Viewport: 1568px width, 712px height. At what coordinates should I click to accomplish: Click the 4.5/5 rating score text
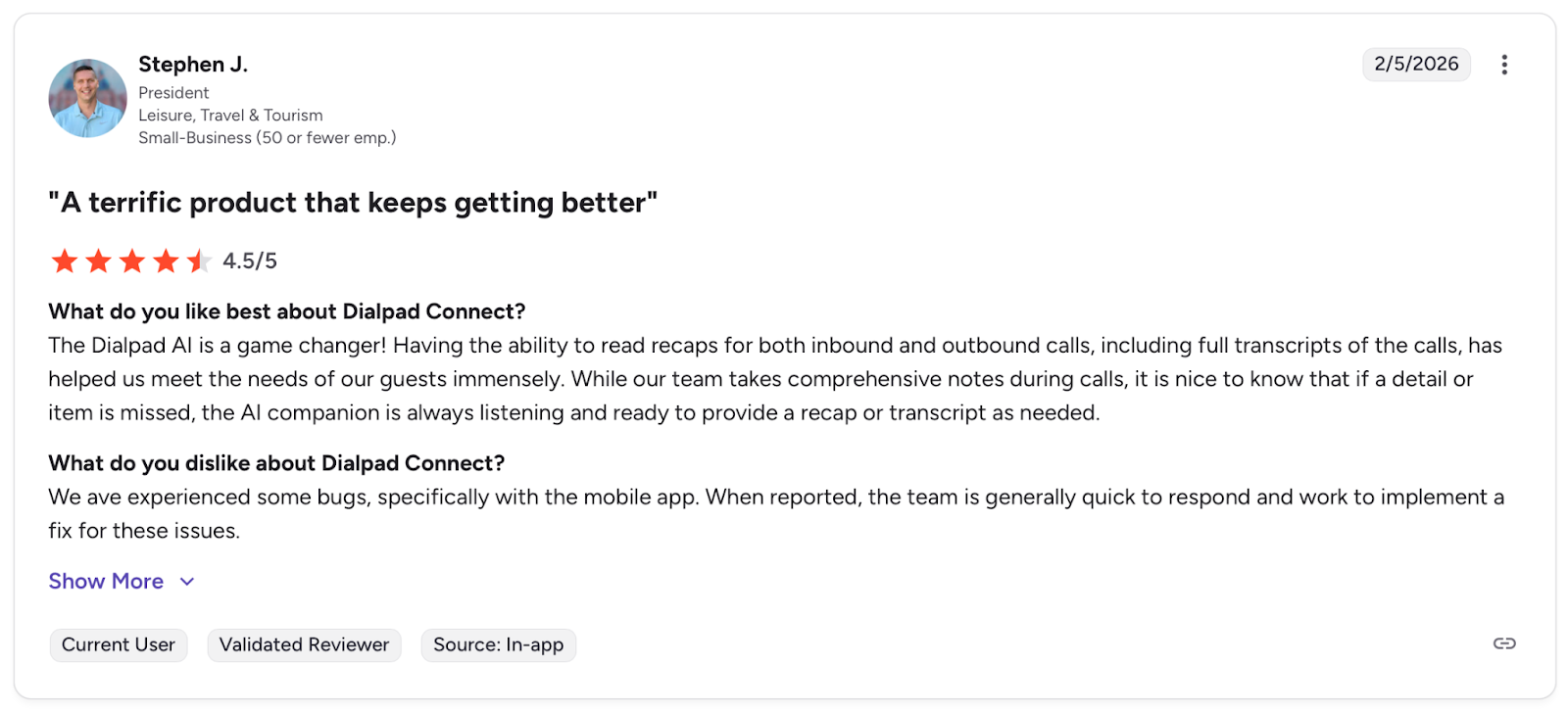250,261
